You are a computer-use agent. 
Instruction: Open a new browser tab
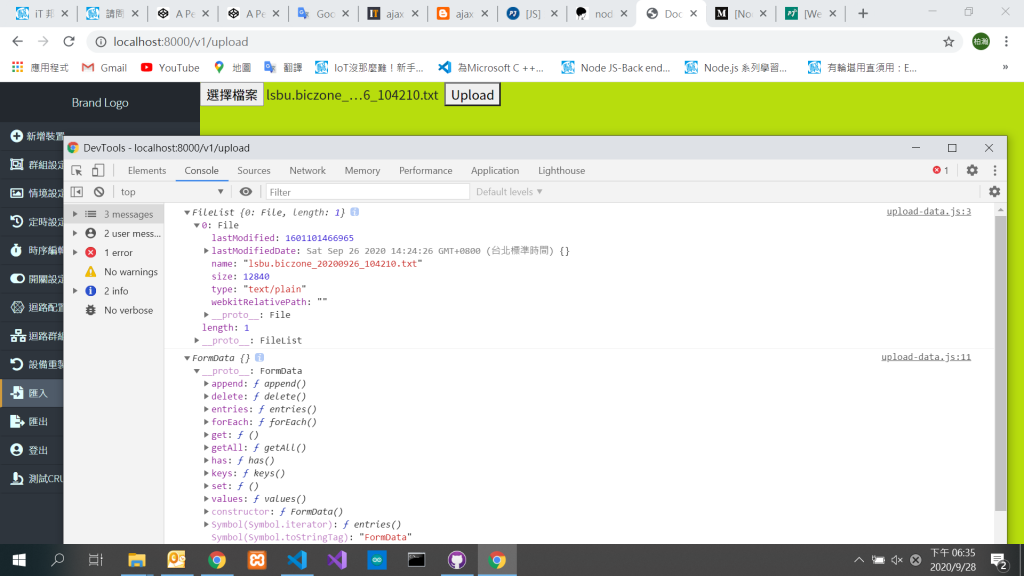pyautogui.click(x=863, y=13)
